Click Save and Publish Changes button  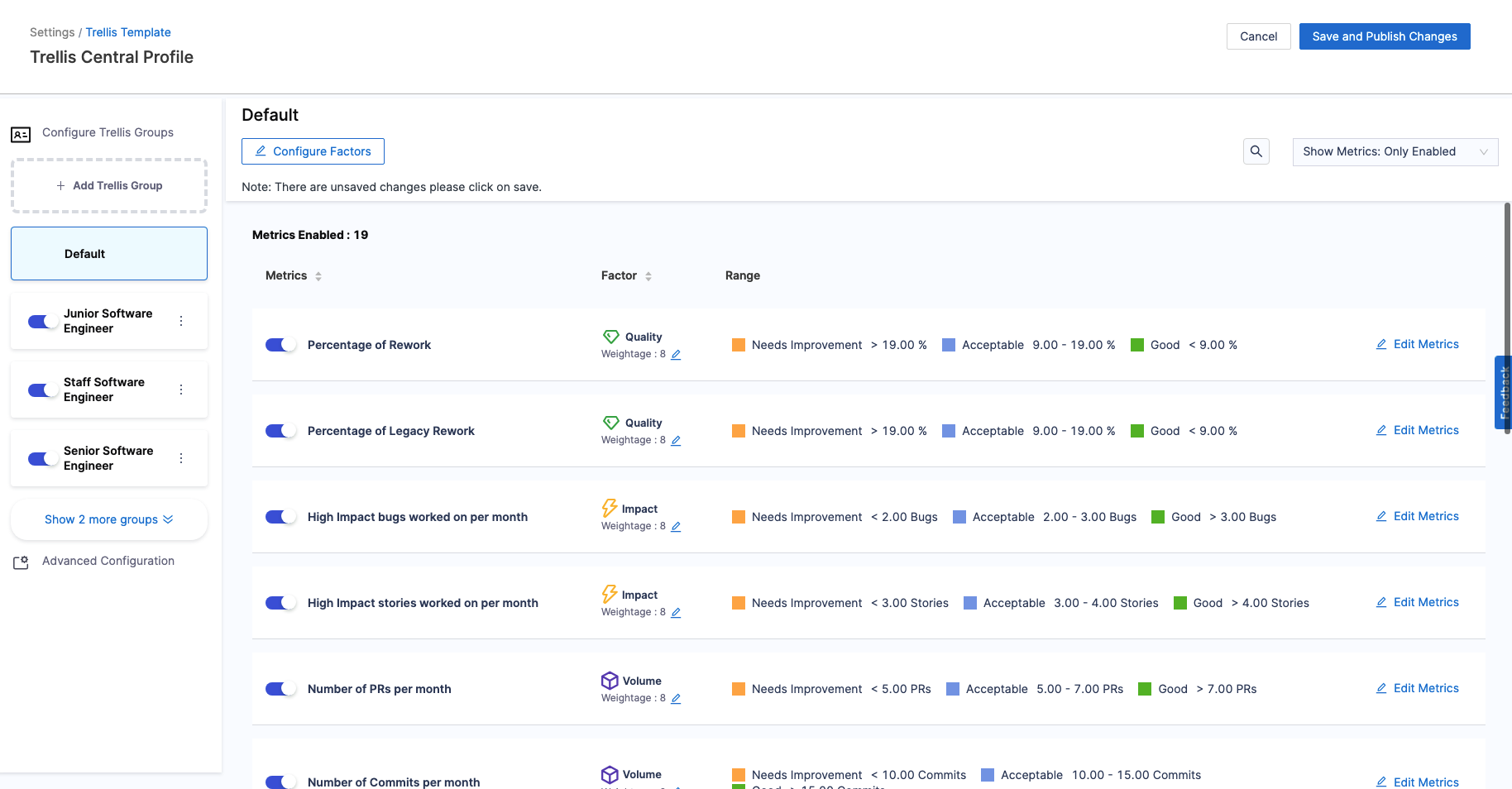(x=1384, y=36)
